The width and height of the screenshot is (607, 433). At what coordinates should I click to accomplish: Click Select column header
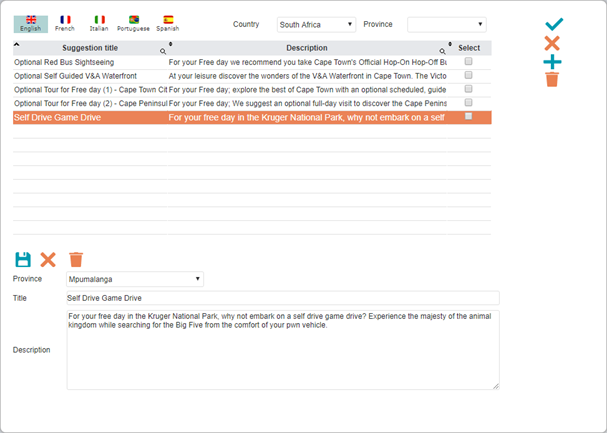pos(469,48)
